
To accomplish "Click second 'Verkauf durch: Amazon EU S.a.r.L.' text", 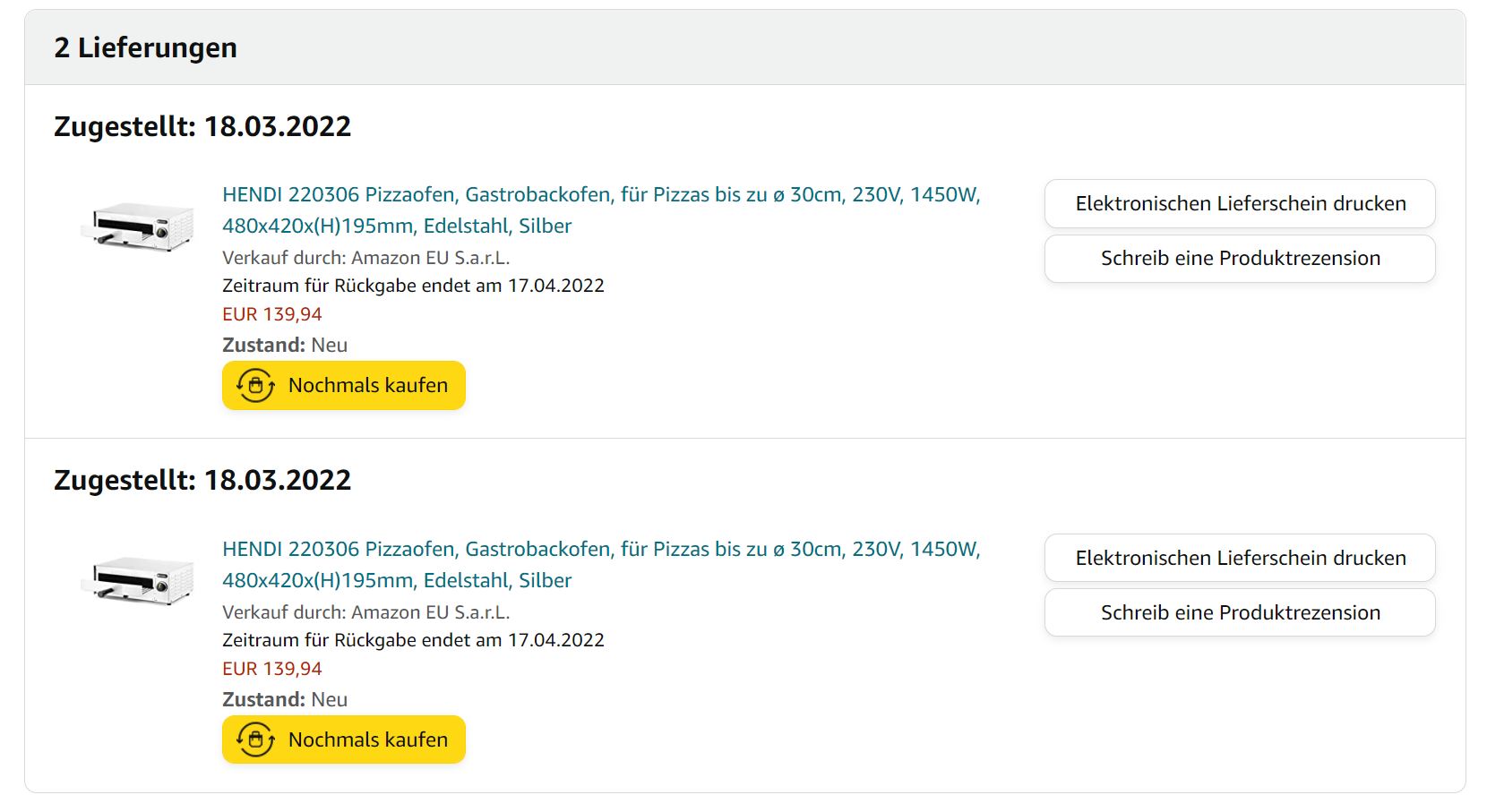I will click(365, 612).
